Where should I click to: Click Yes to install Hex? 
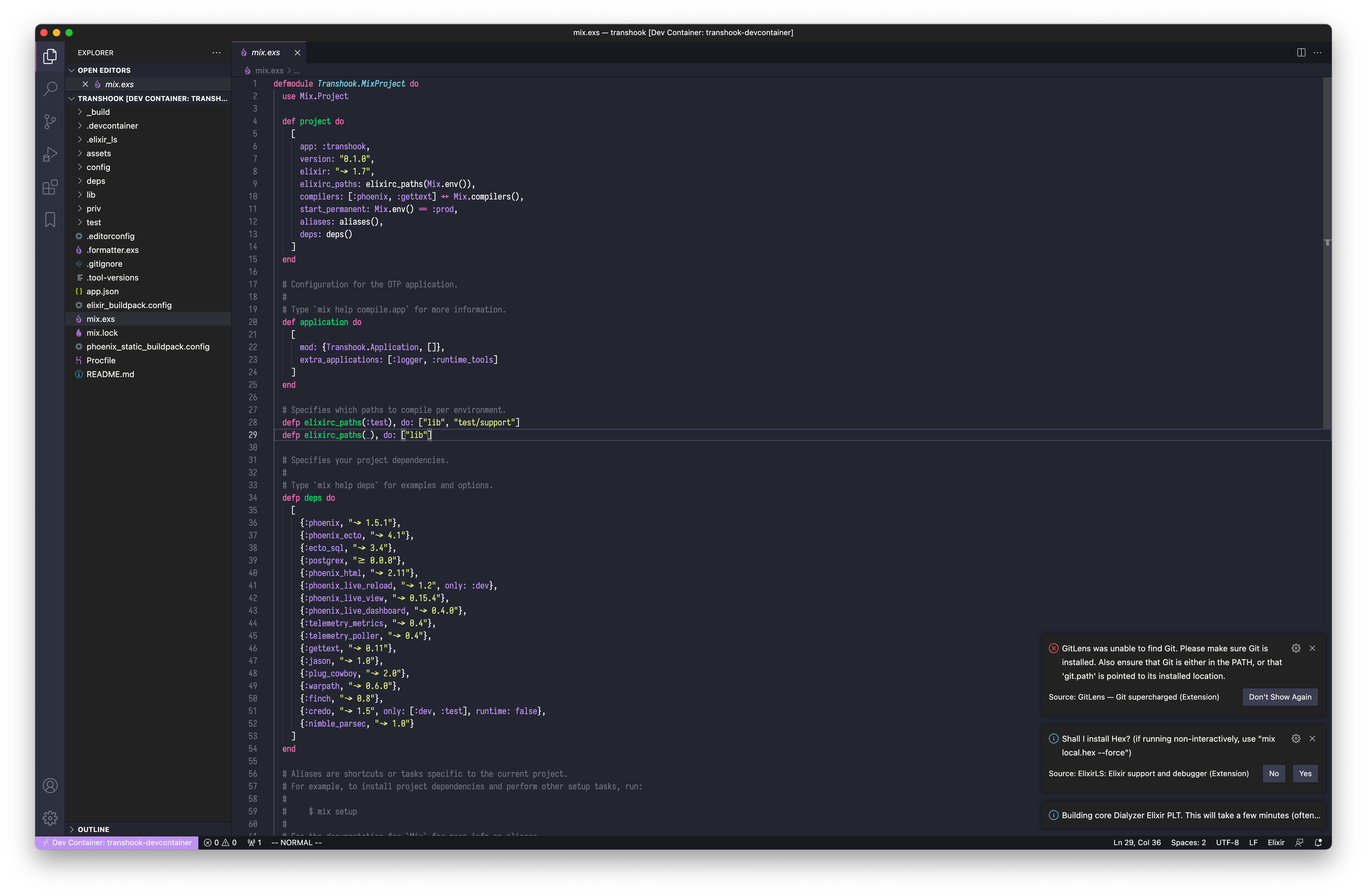pyautogui.click(x=1305, y=773)
